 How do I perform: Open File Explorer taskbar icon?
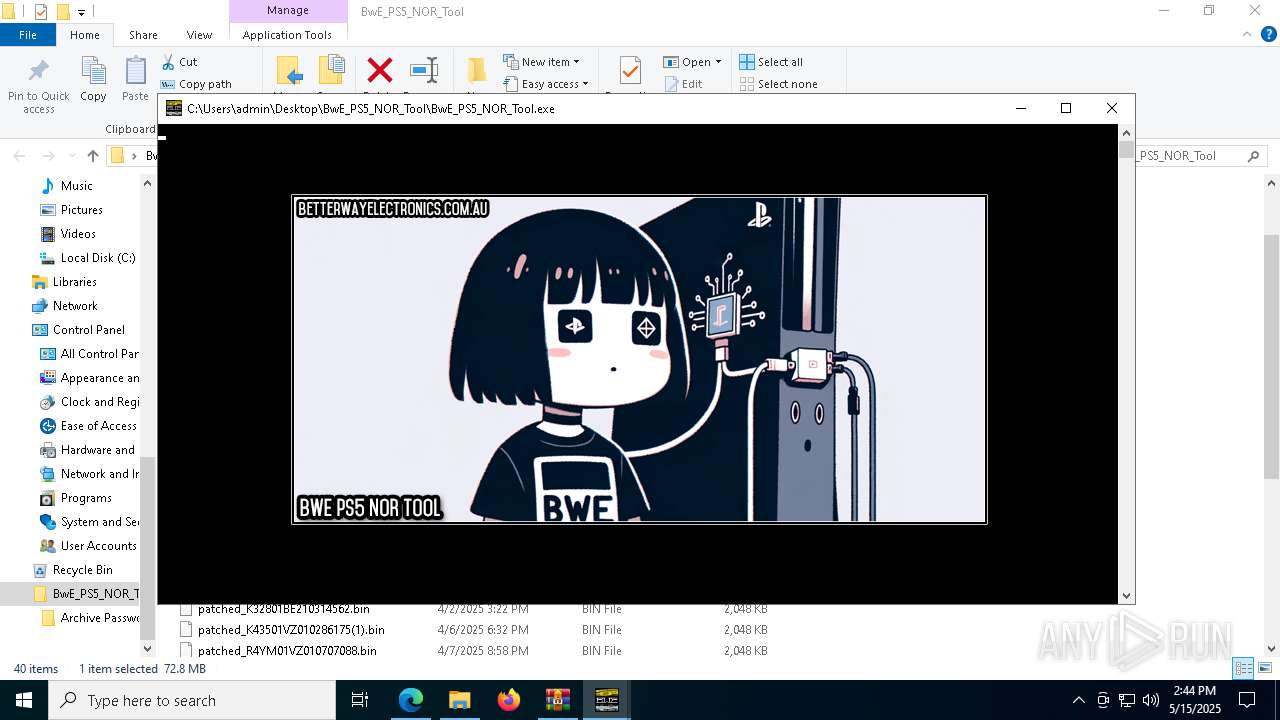(x=460, y=700)
